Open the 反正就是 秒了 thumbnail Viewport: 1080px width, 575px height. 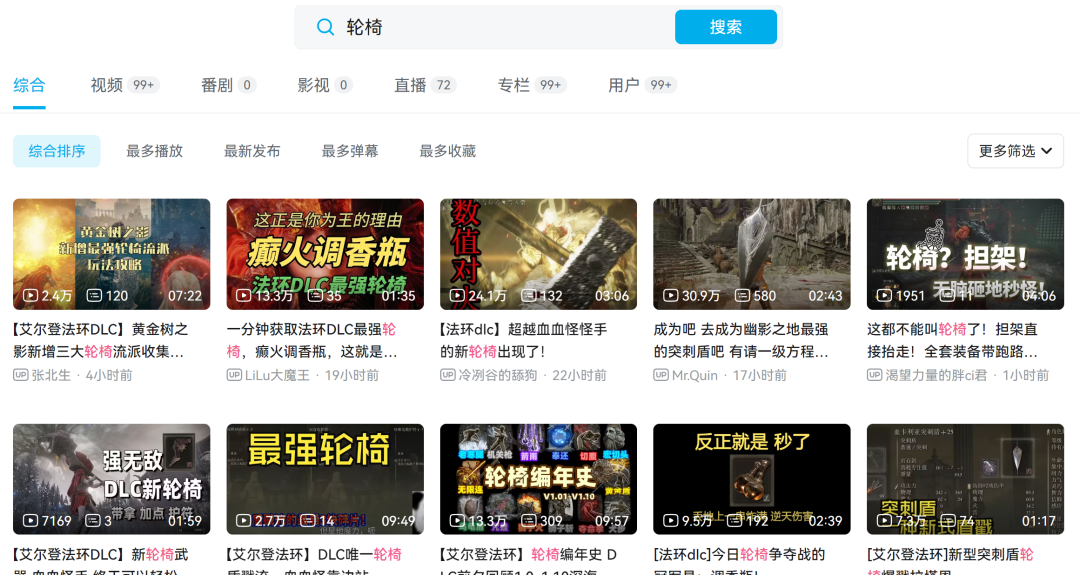point(751,479)
